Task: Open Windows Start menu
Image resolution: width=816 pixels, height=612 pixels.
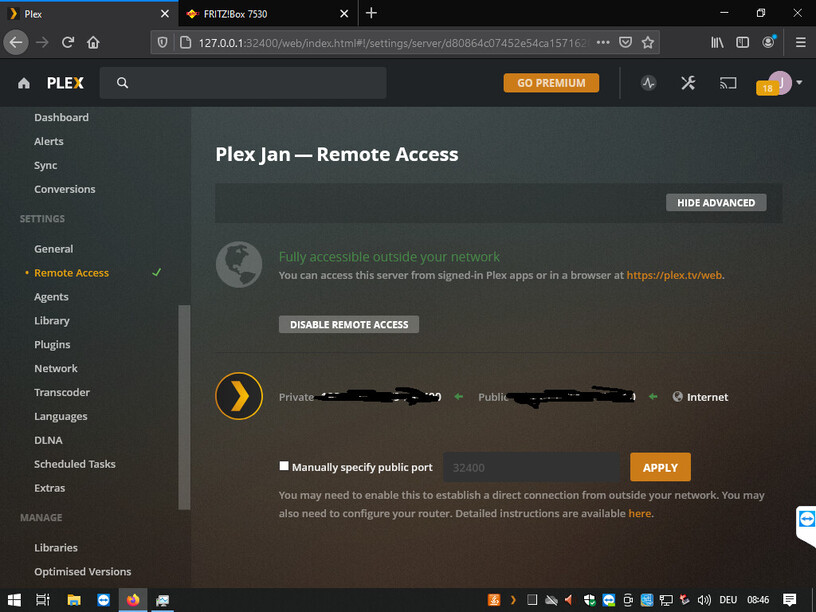Action: pyautogui.click(x=14, y=600)
